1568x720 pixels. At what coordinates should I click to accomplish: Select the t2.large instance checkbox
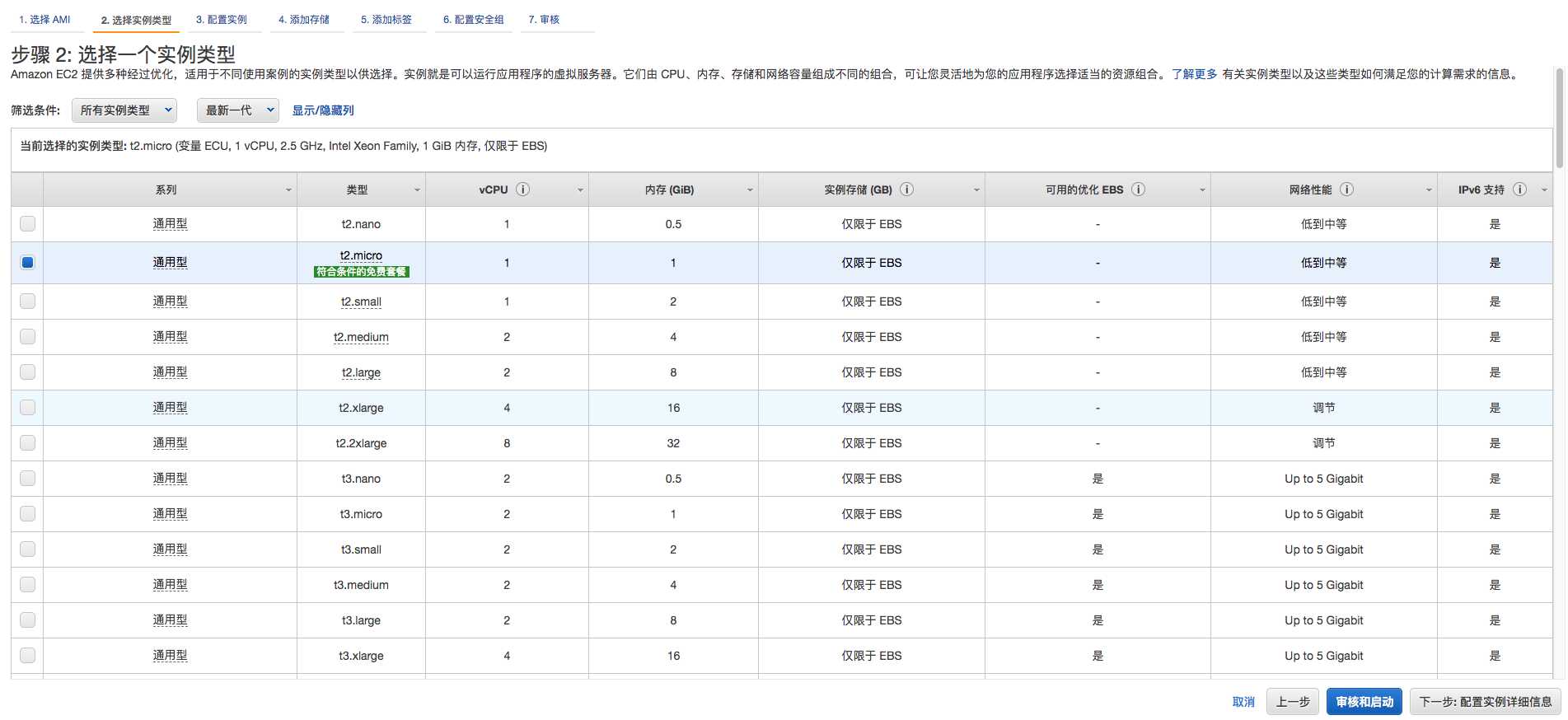point(27,372)
